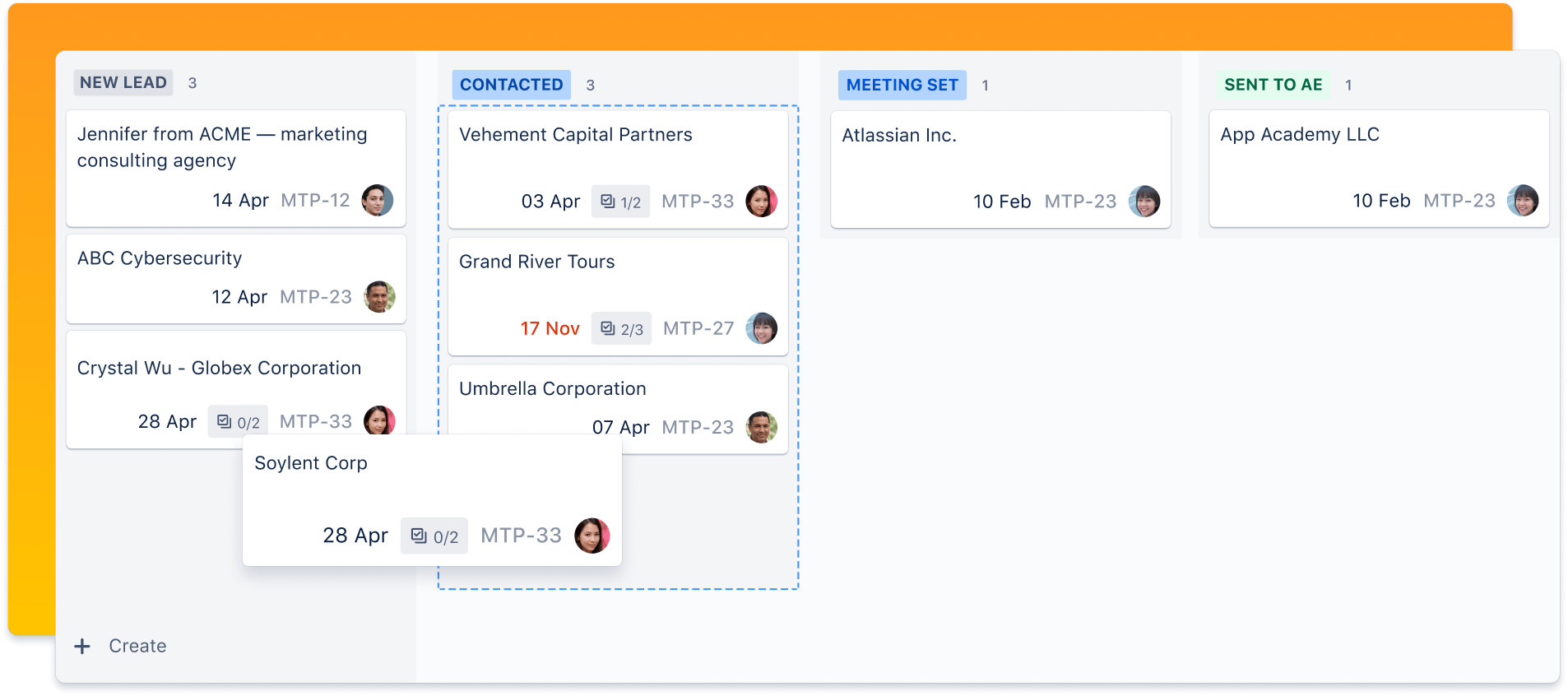The image size is (1568, 696).
Task: Select the 0/2 checklist icon on Soylent Corp
Action: pyautogui.click(x=434, y=536)
